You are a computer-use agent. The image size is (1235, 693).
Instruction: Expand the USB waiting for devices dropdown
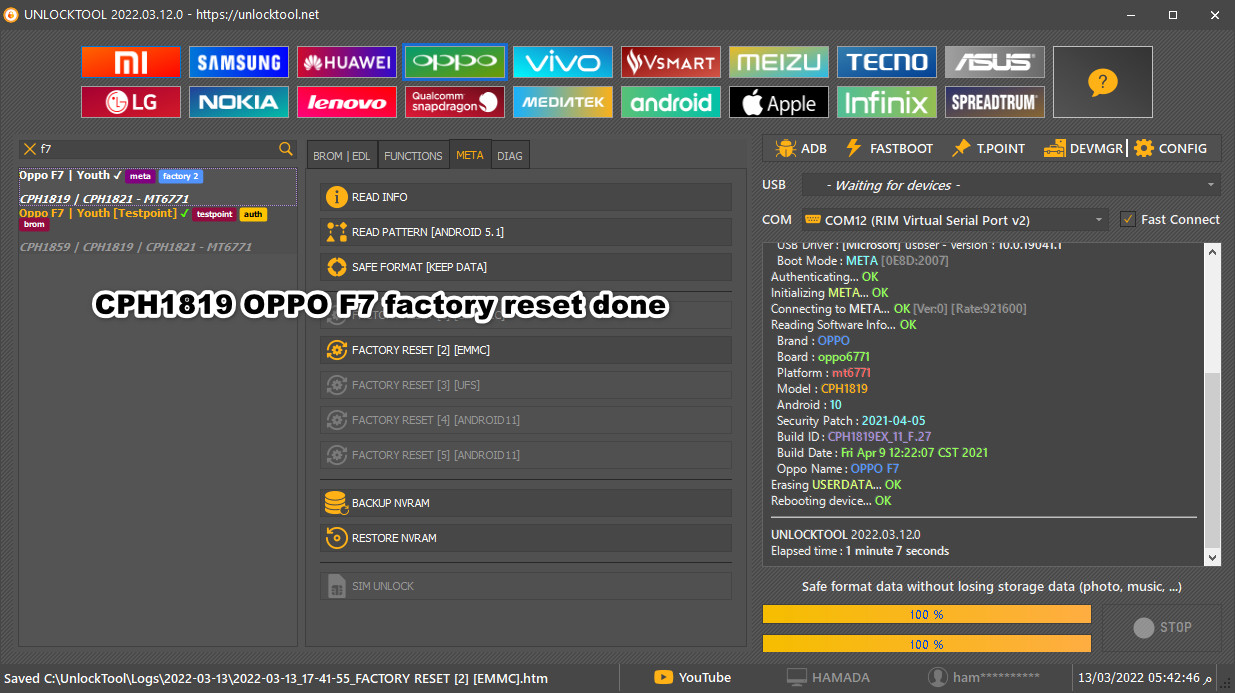coord(1010,185)
